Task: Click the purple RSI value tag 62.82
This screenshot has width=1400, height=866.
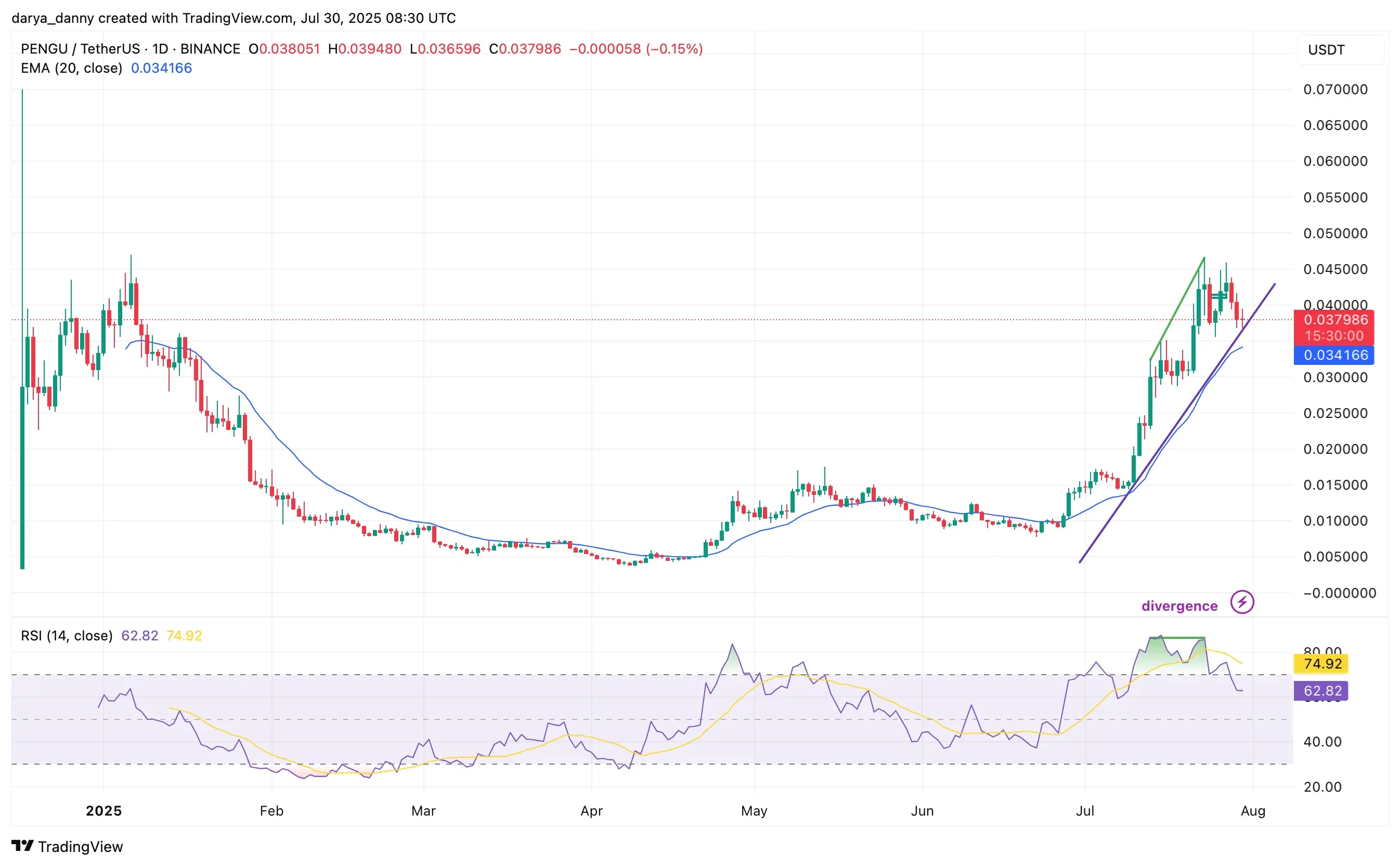Action: pyautogui.click(x=1320, y=691)
